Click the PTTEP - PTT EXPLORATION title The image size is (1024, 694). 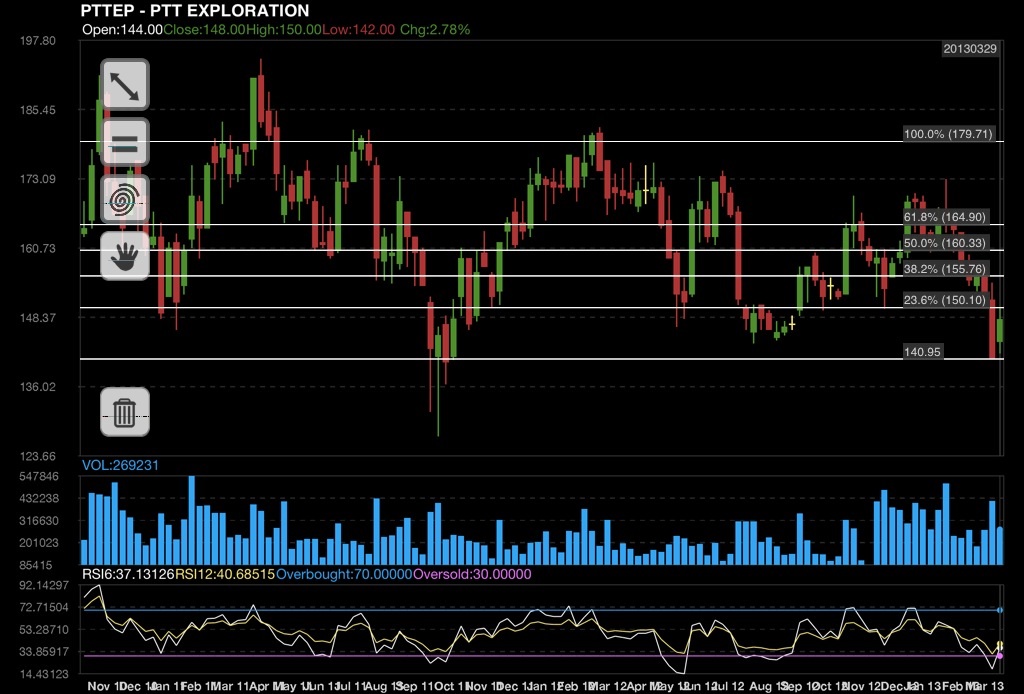click(195, 10)
